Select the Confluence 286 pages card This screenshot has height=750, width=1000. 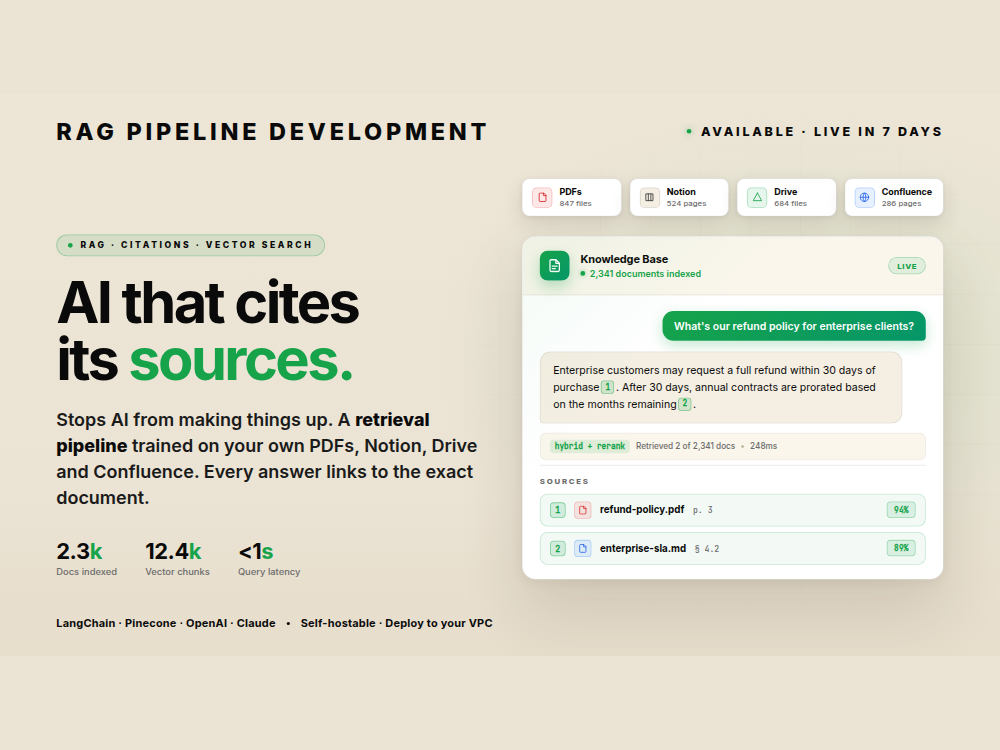click(x=894, y=197)
